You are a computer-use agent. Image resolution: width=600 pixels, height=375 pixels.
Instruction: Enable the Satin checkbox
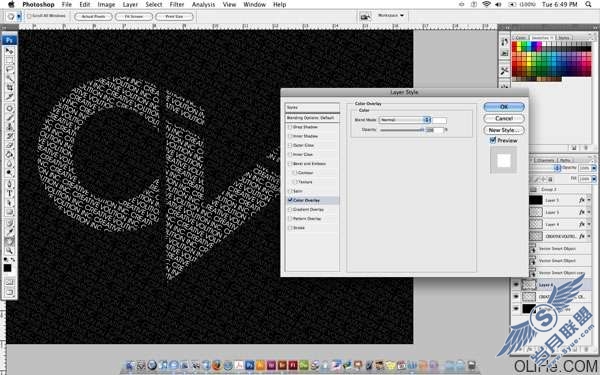290,191
